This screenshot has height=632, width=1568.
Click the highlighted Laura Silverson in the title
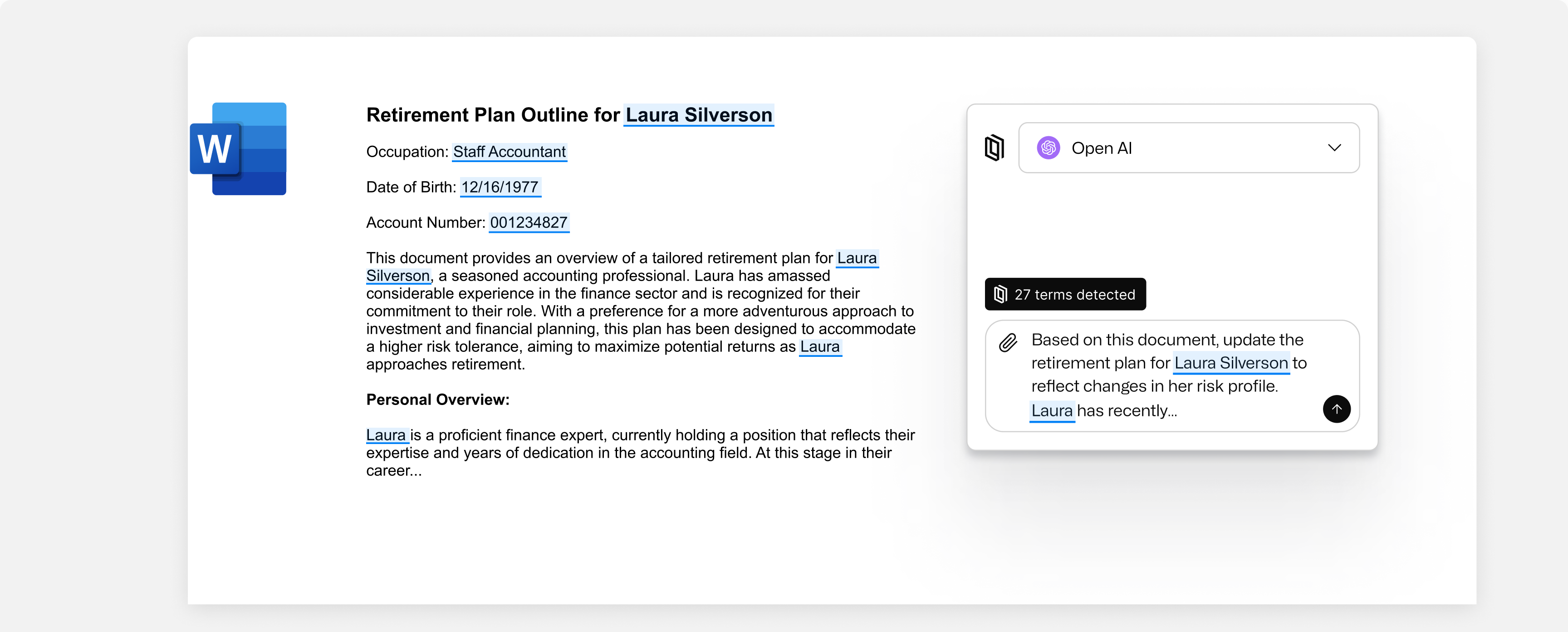[x=698, y=115]
